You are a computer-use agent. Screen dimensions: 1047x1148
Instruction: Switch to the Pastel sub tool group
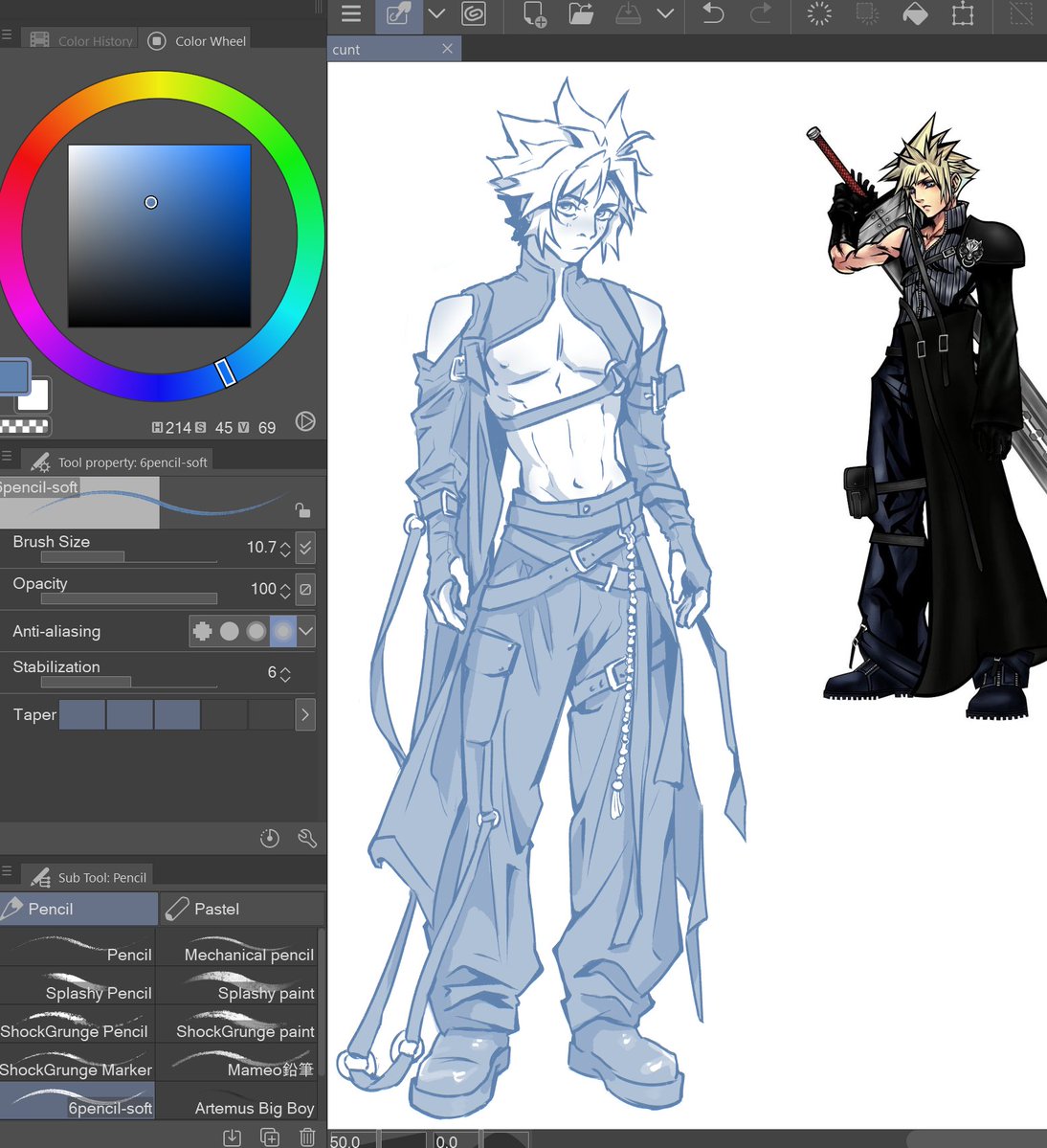coord(241,909)
